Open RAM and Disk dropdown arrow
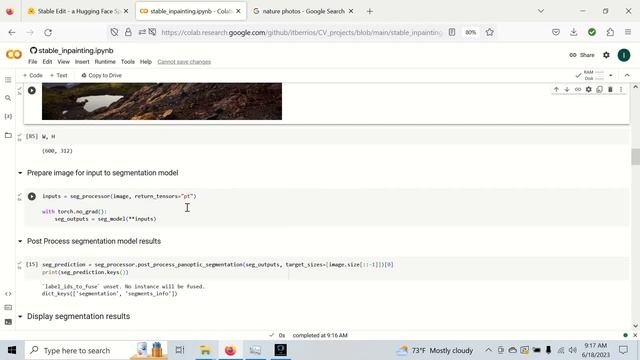640x360 pixels. tap(611, 76)
